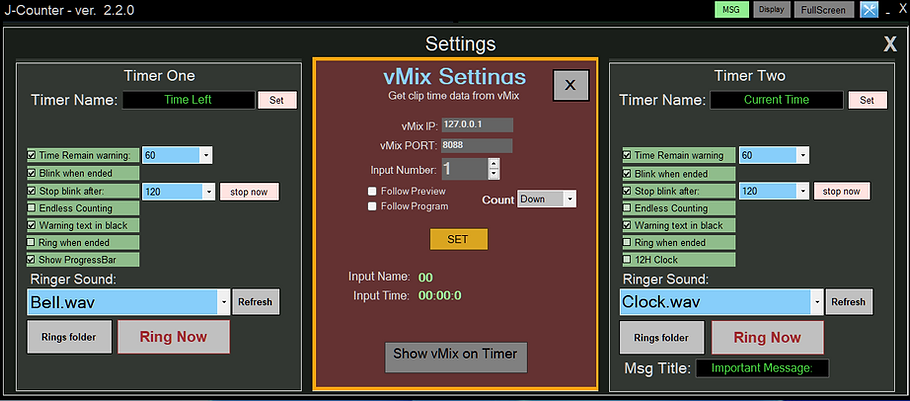Decrease the vMix Input Number
Viewport: 910px width, 401px height.
tap(494, 174)
